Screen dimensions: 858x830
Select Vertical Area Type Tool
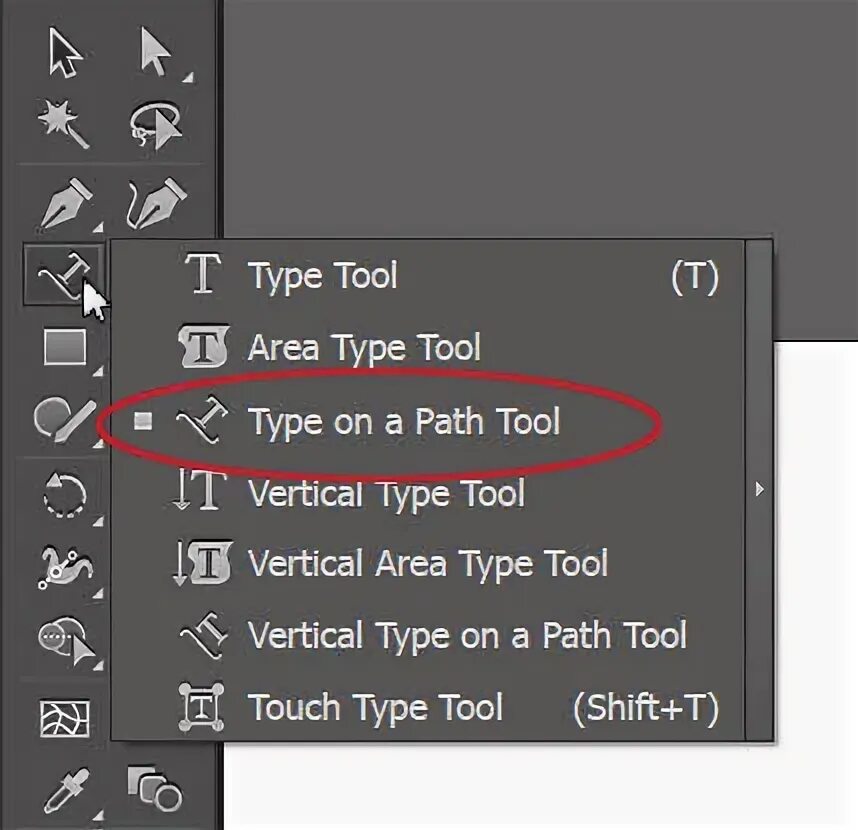[428, 564]
